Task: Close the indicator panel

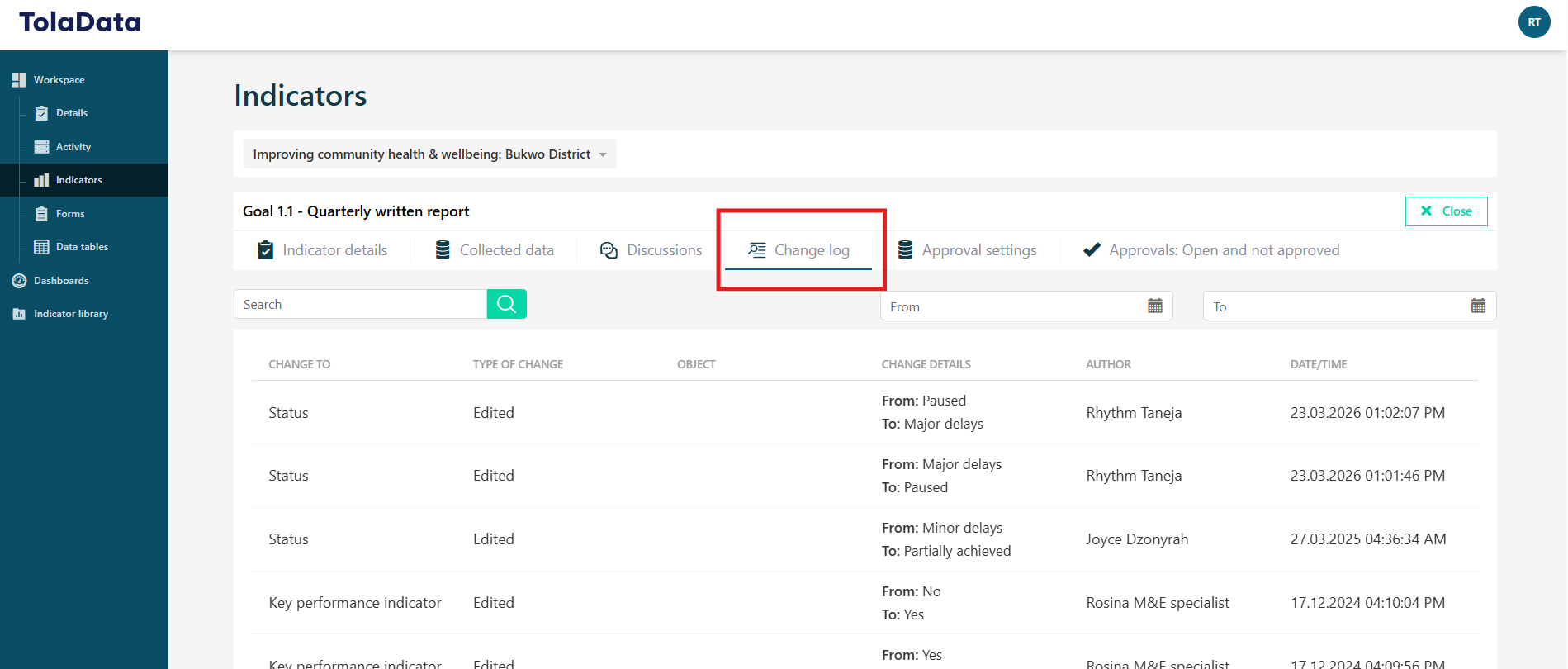Action: pyautogui.click(x=1446, y=211)
